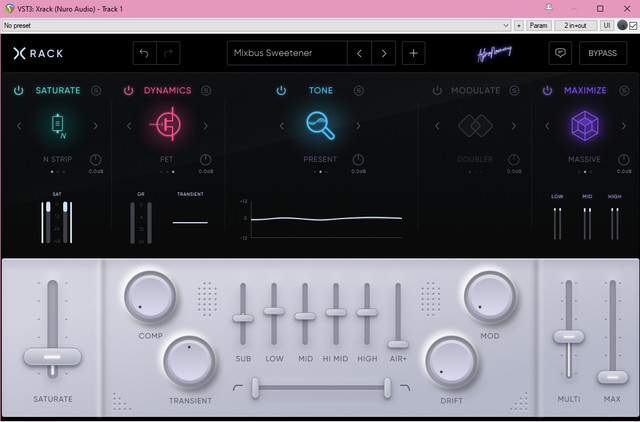Click the AIR+ band fader

(398, 344)
